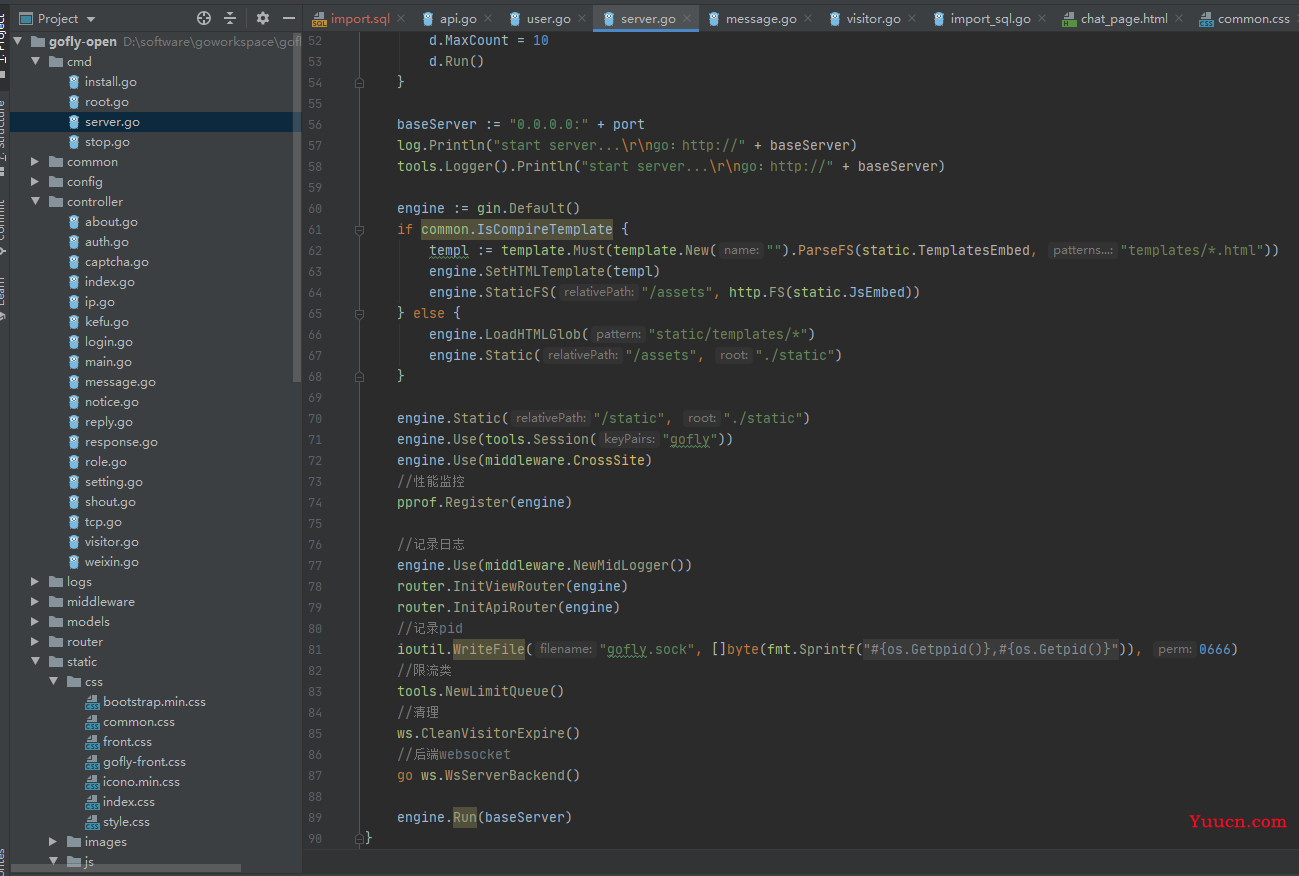Image resolution: width=1299 pixels, height=876 pixels.
Task: Close the server.go editor tab
Action: tap(687, 19)
